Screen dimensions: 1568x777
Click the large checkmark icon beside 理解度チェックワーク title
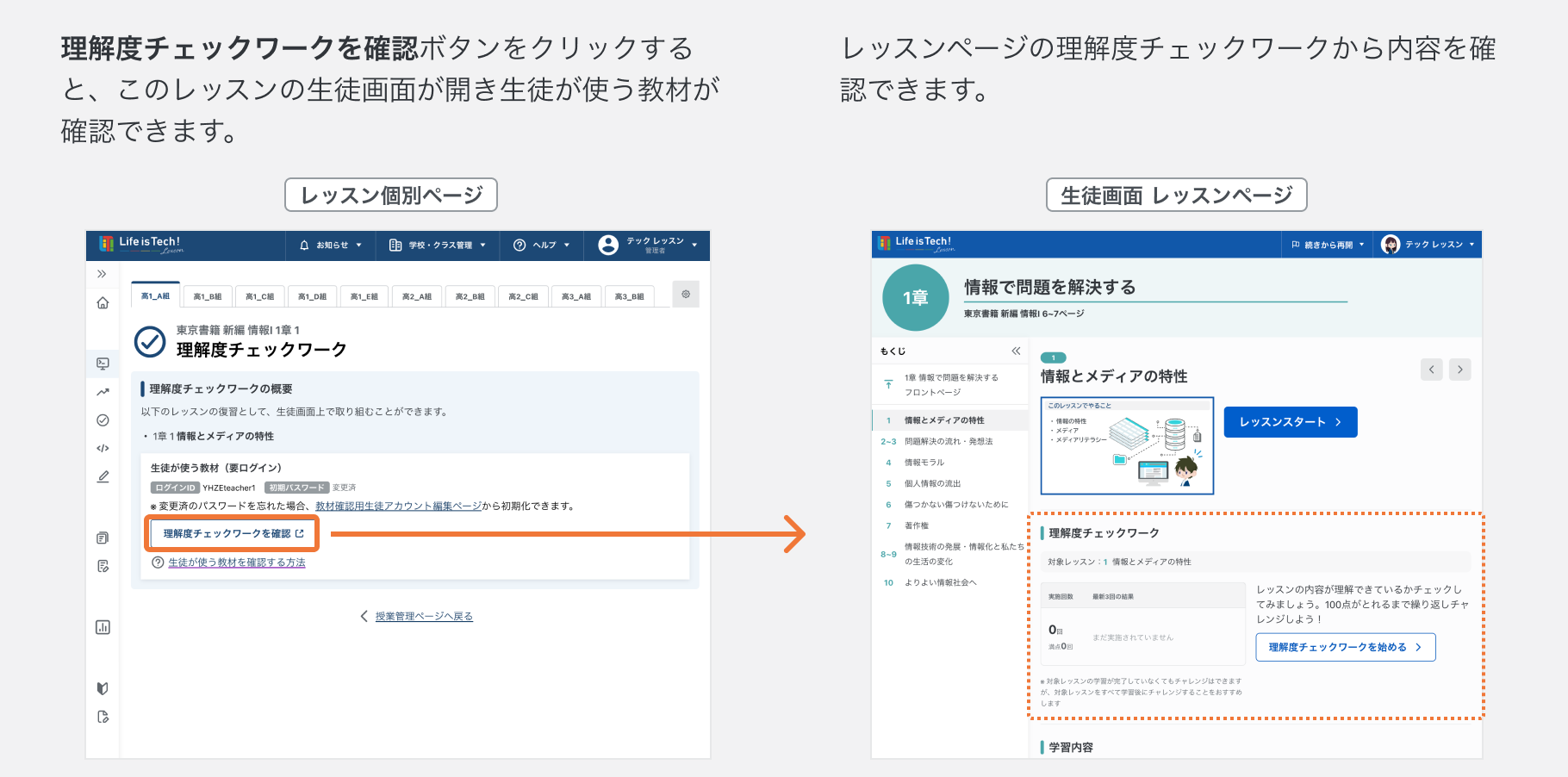point(150,341)
